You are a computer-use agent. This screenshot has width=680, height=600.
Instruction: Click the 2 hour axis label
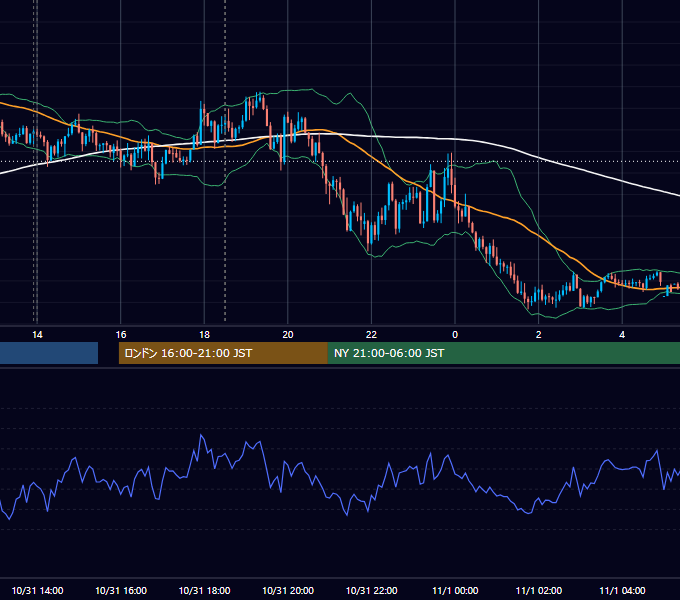point(539,335)
